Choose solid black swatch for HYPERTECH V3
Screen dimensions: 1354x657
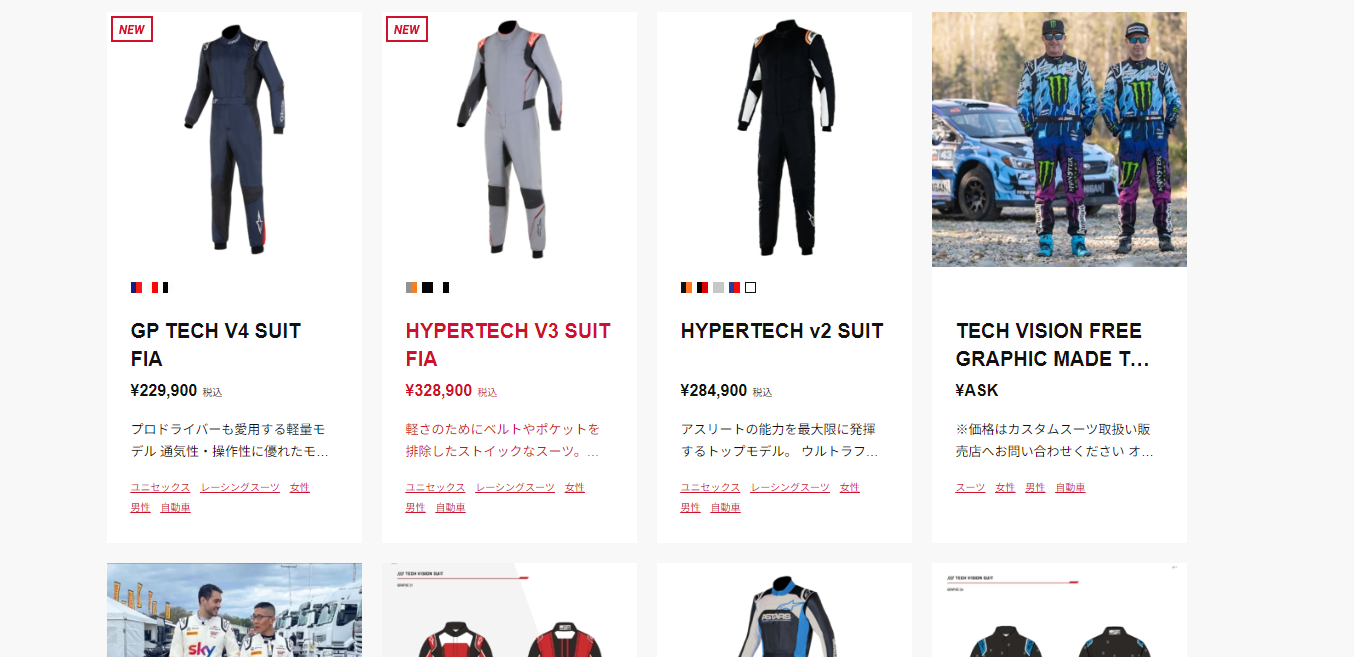point(427,288)
